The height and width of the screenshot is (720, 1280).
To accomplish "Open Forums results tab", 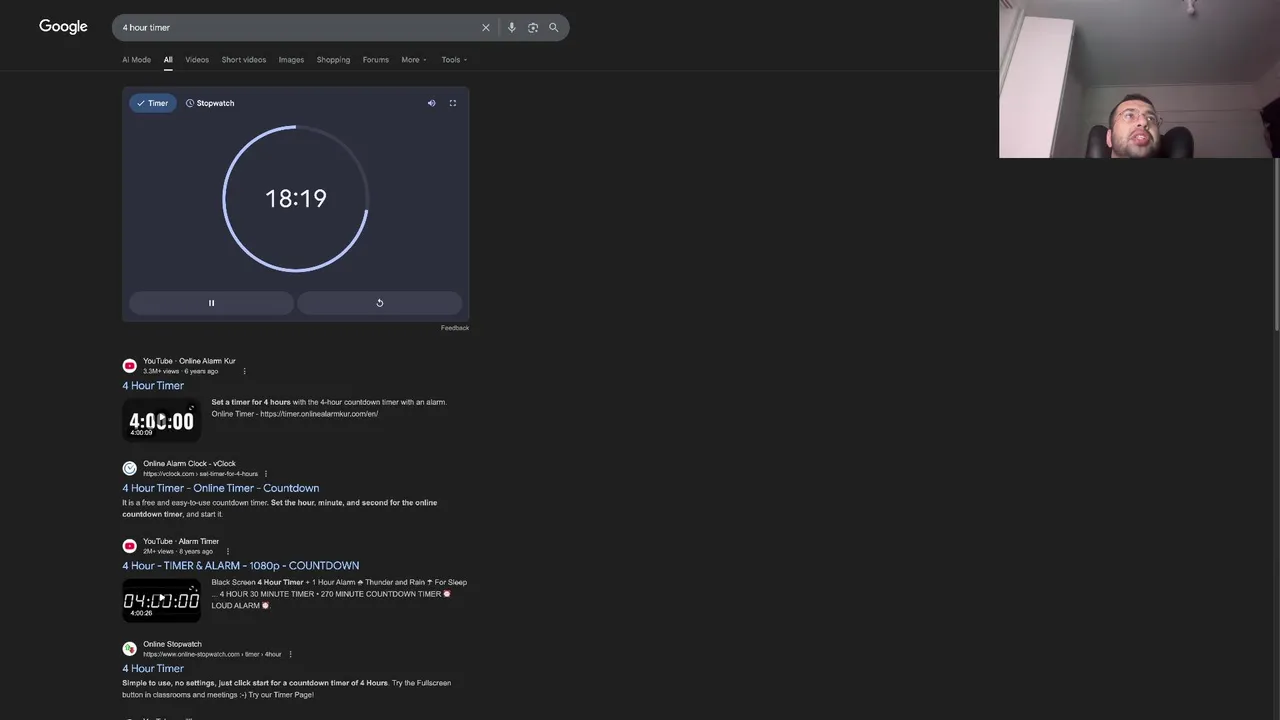I will click(376, 60).
